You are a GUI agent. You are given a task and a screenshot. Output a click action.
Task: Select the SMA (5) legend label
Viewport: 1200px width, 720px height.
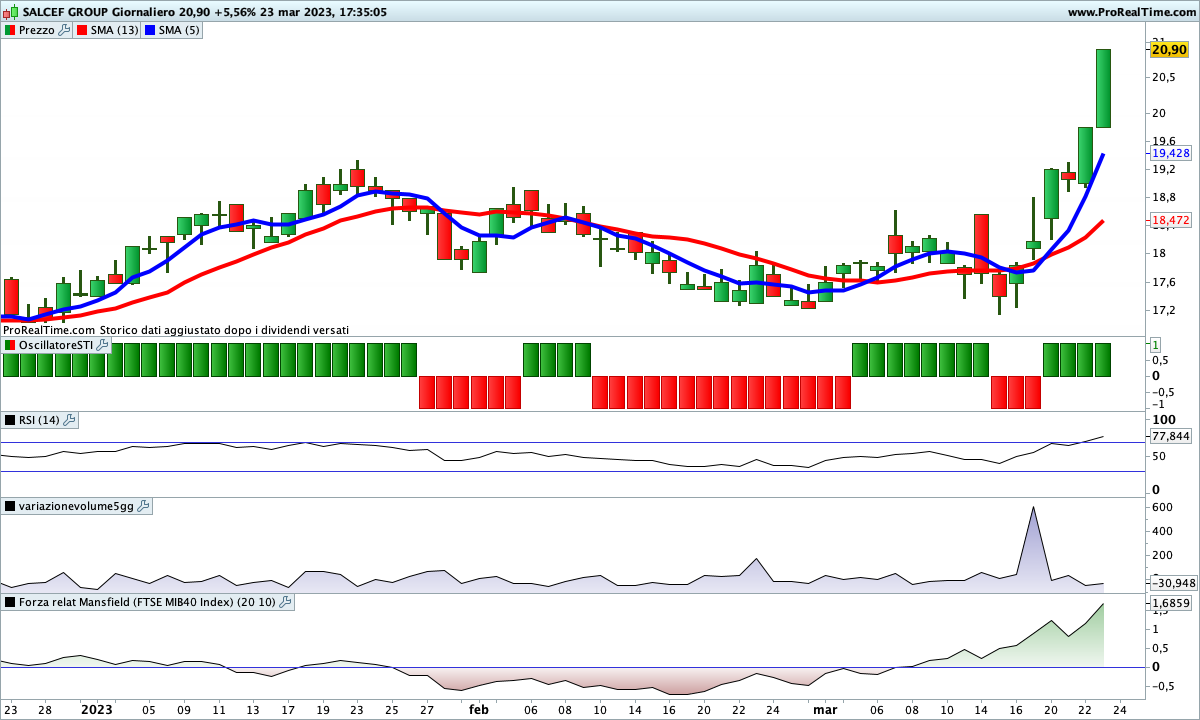180,30
